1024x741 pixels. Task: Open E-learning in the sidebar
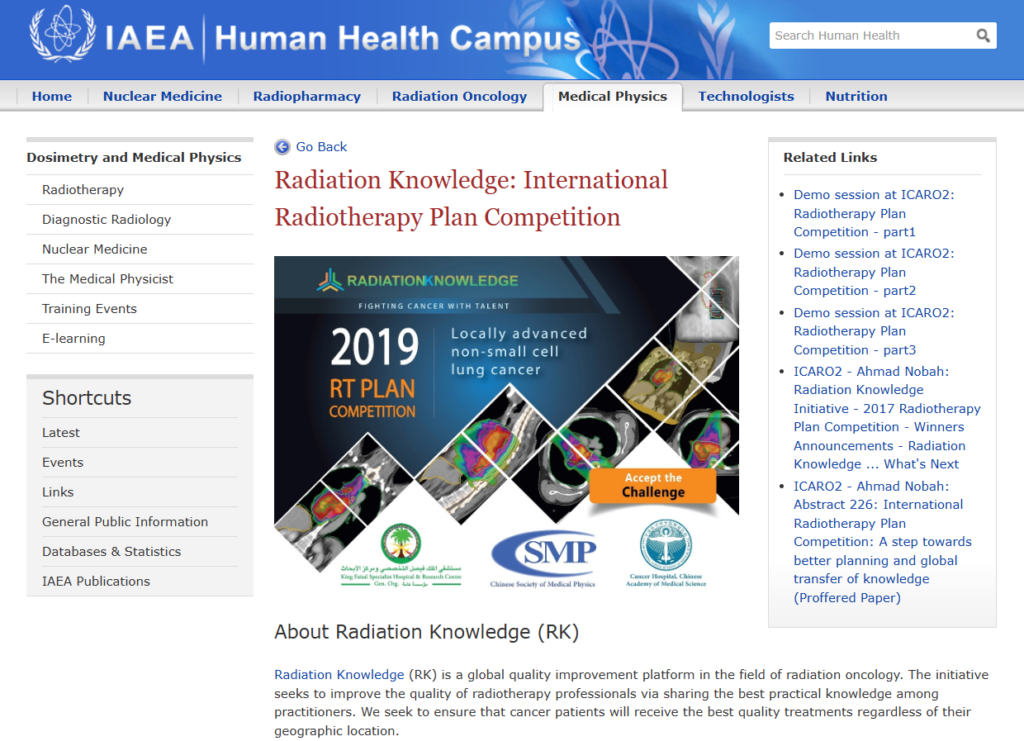73,339
